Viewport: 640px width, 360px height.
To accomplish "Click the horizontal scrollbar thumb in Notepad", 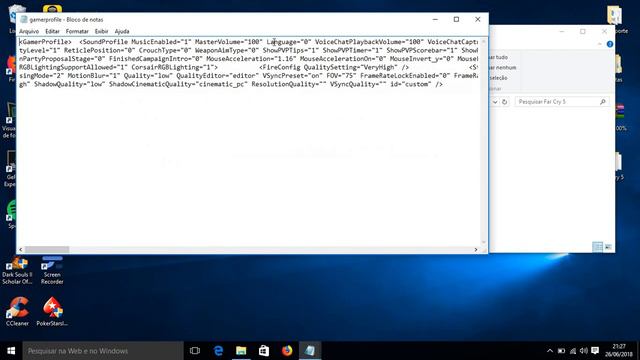I will tap(47, 249).
